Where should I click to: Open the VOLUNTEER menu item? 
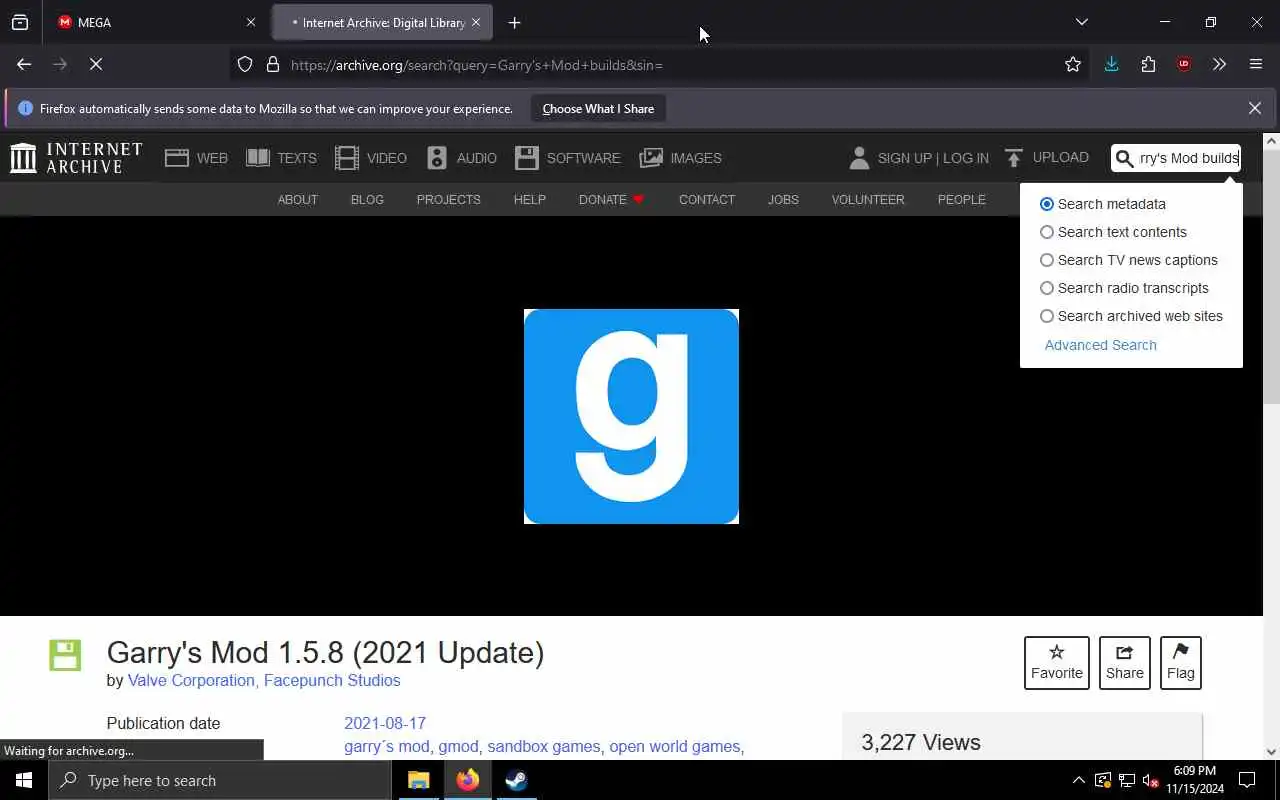coord(868,199)
